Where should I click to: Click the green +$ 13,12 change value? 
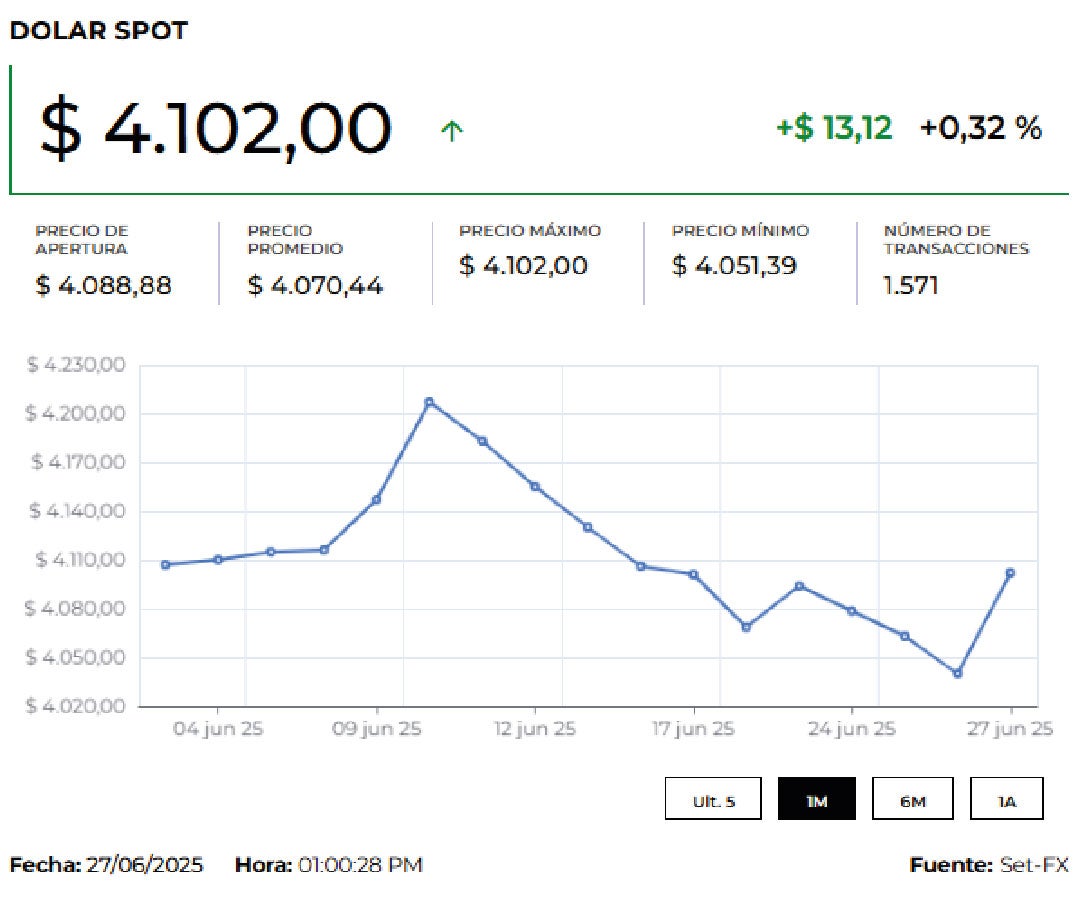click(834, 128)
